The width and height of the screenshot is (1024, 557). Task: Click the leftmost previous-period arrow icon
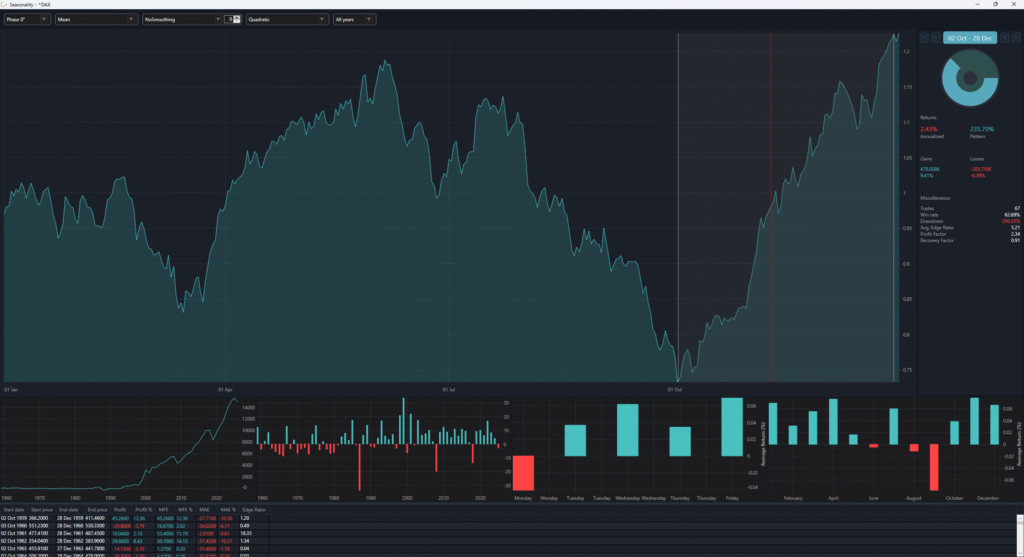(923, 38)
